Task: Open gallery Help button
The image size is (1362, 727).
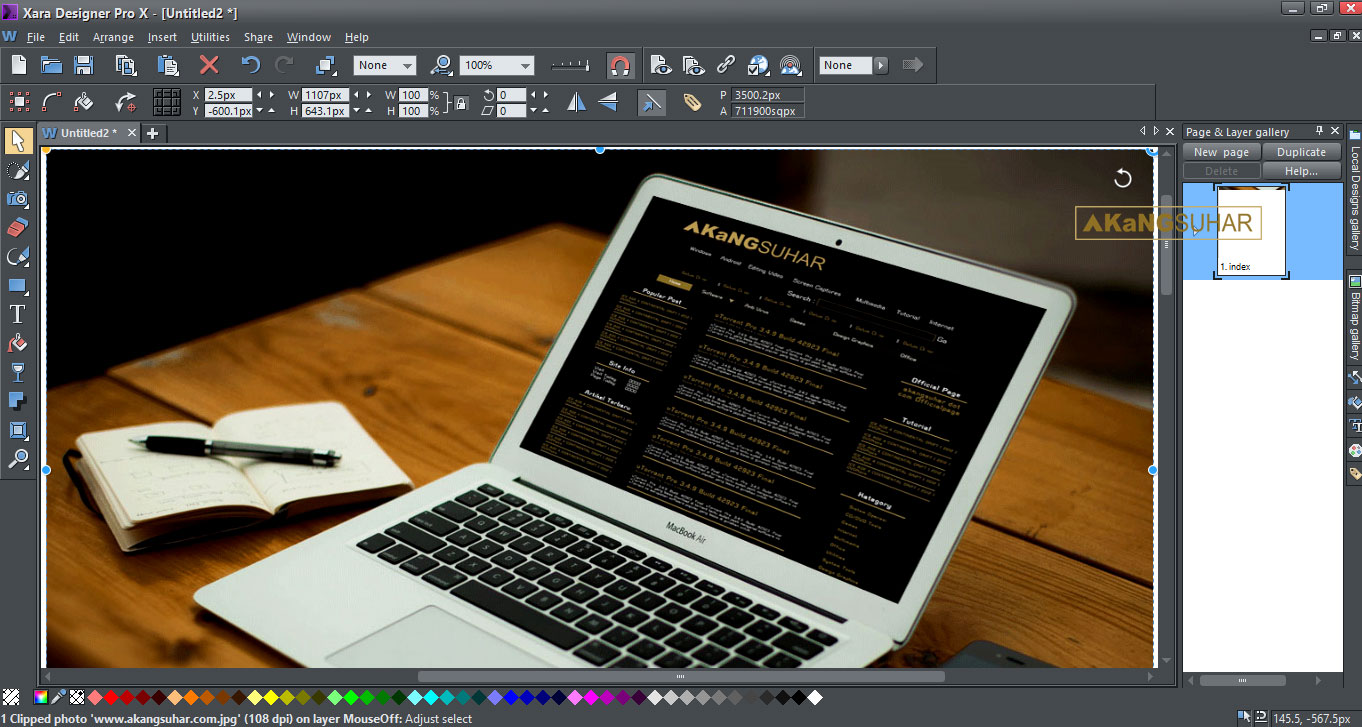Action: coord(1301,171)
